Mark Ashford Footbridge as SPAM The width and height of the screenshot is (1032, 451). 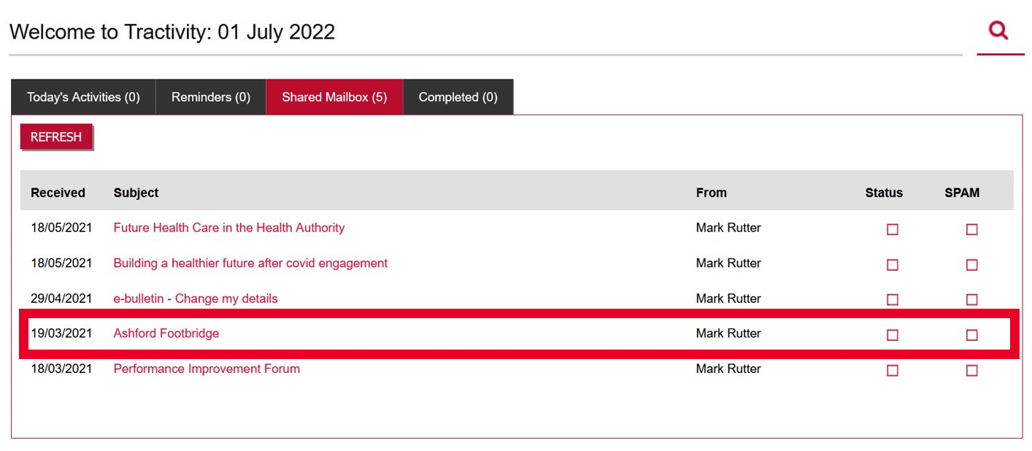point(971,335)
